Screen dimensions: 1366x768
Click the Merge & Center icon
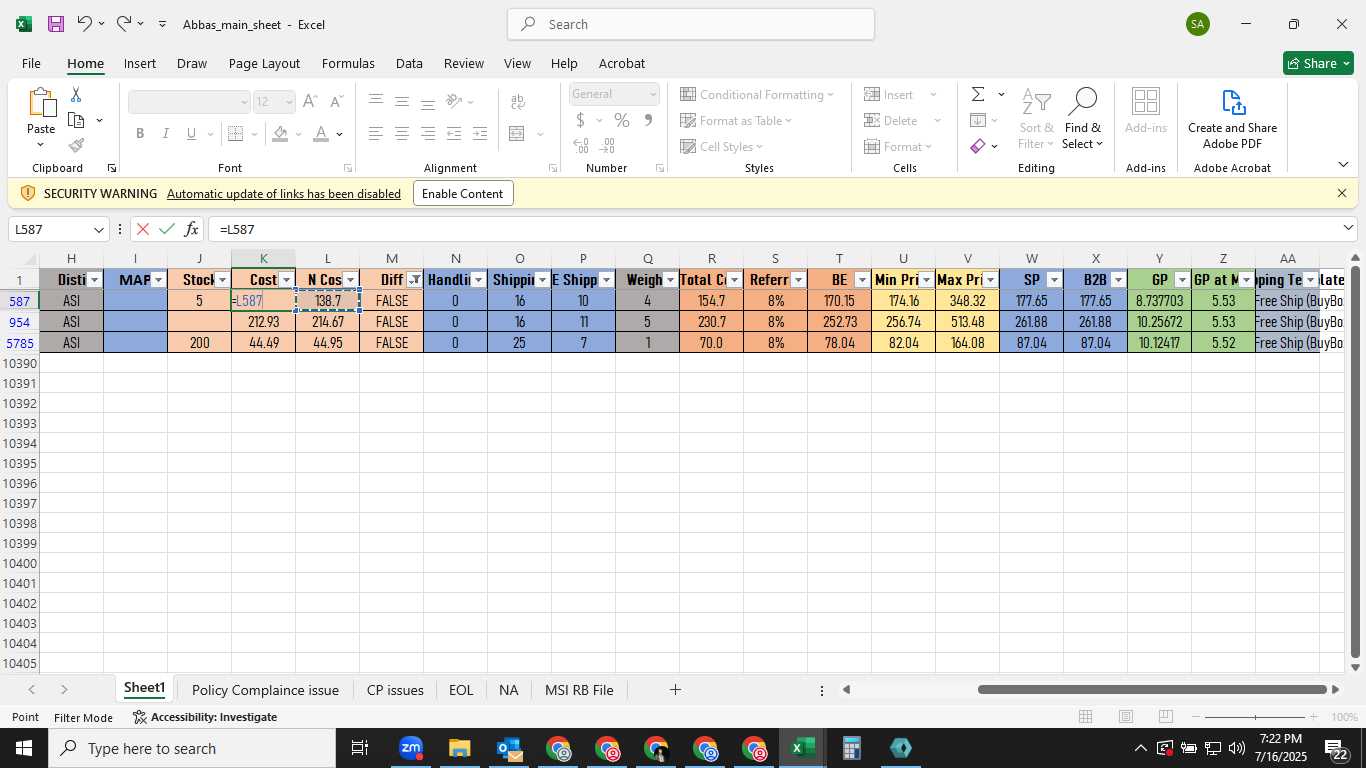click(x=517, y=133)
